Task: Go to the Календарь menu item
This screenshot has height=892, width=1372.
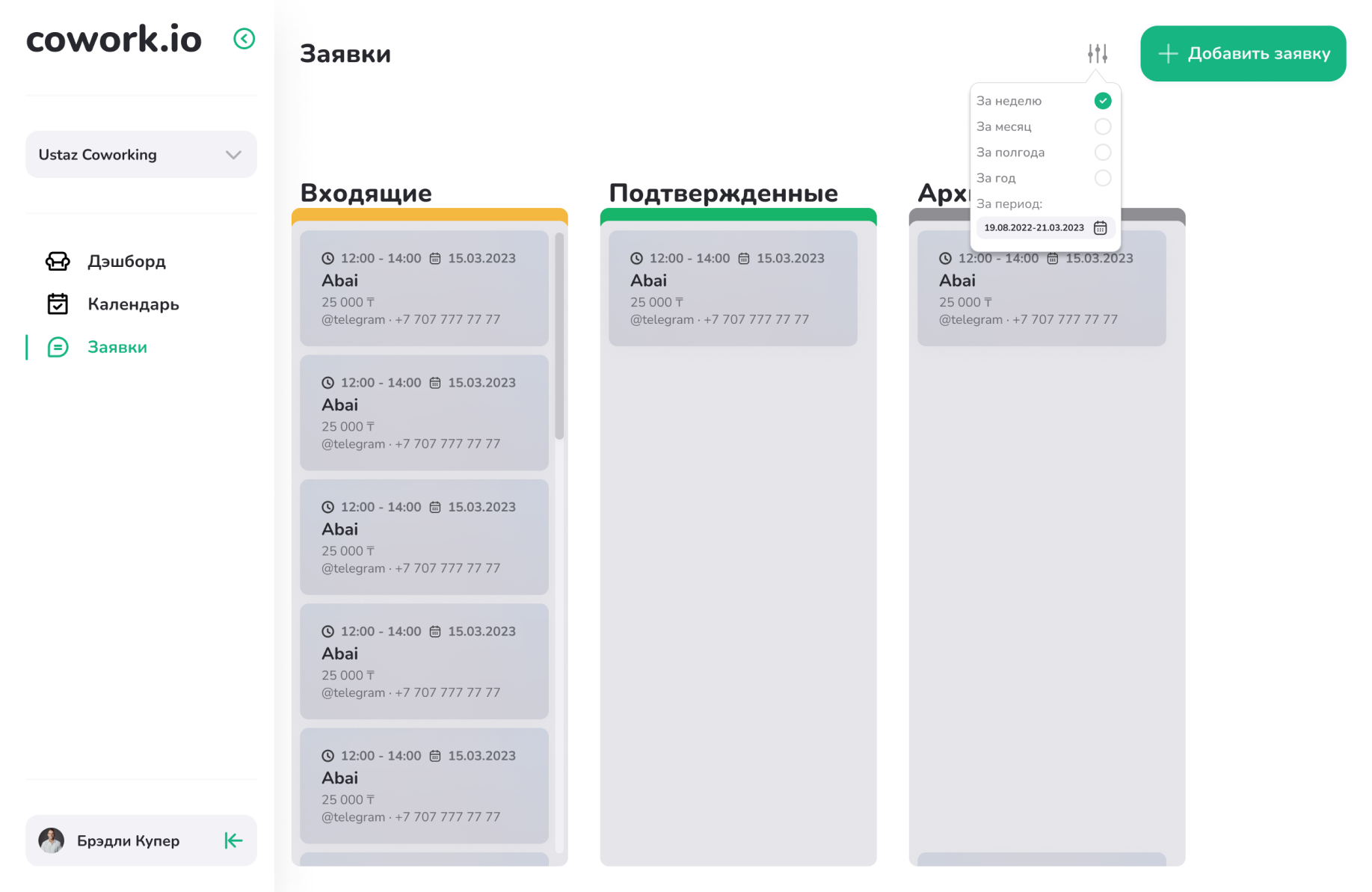Action: [133, 304]
